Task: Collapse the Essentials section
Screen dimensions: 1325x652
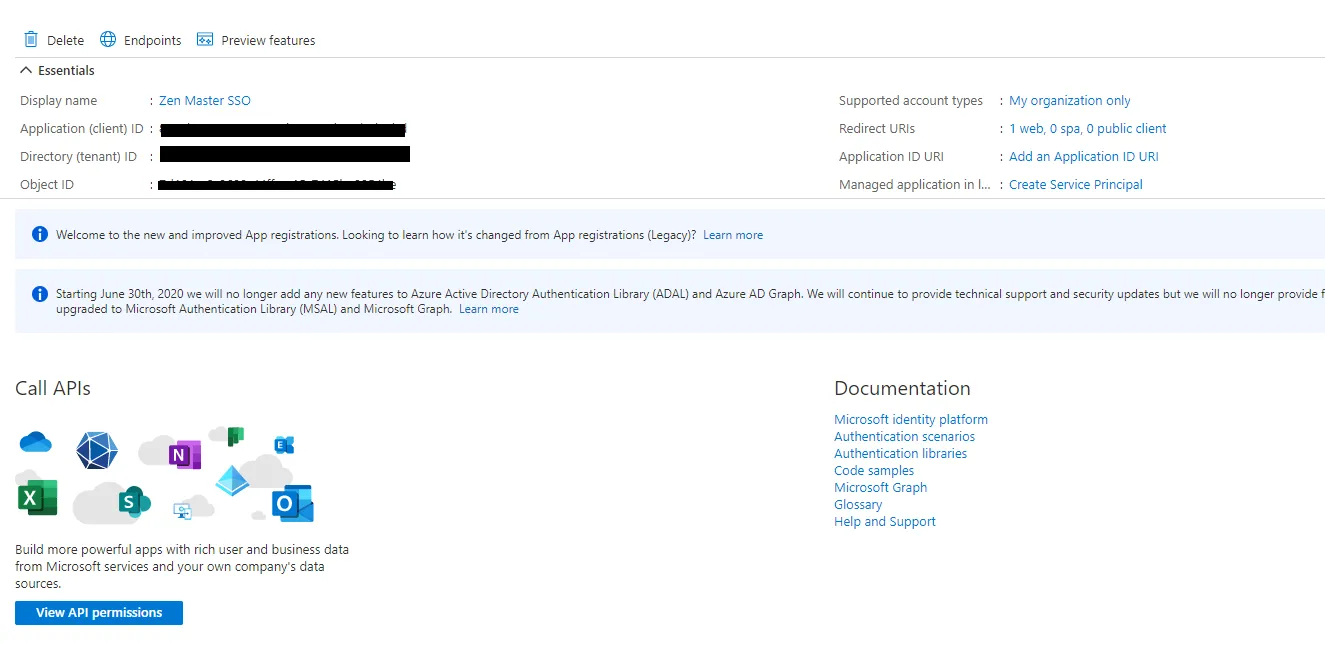Action: click(58, 71)
